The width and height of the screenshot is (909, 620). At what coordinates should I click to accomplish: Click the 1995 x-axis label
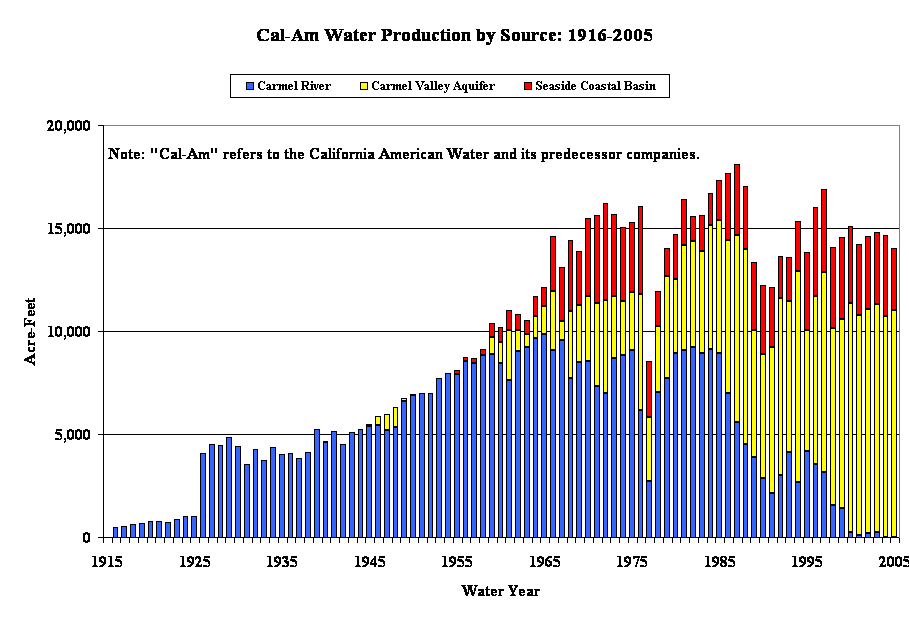pyautogui.click(x=807, y=561)
